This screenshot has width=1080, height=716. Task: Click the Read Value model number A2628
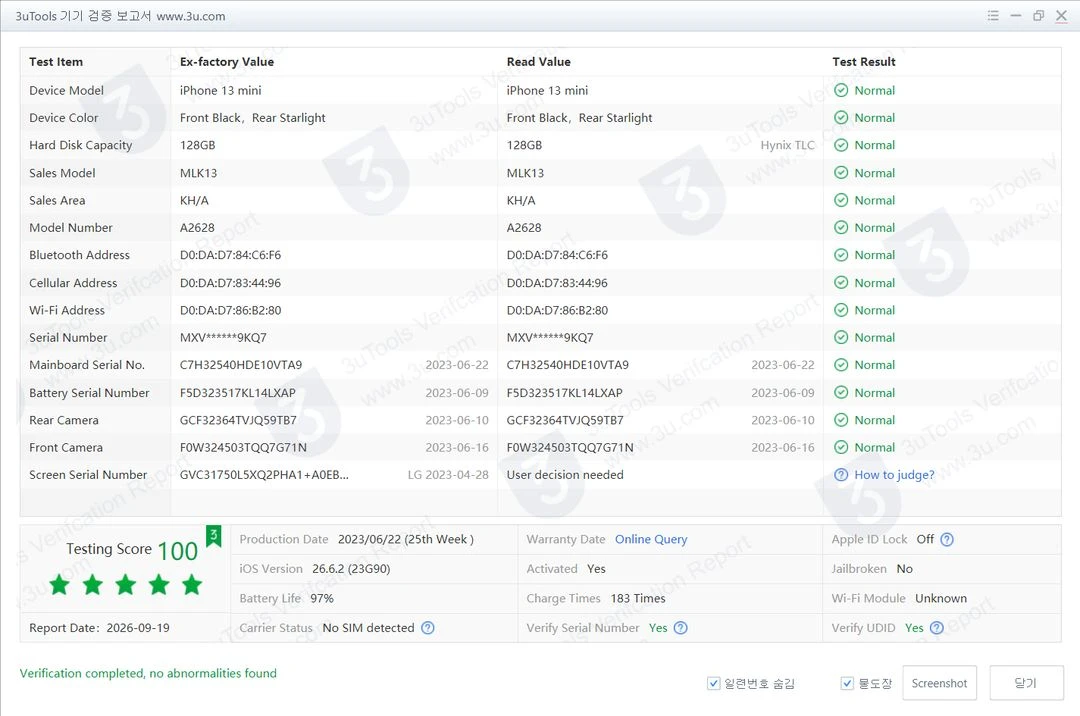524,228
